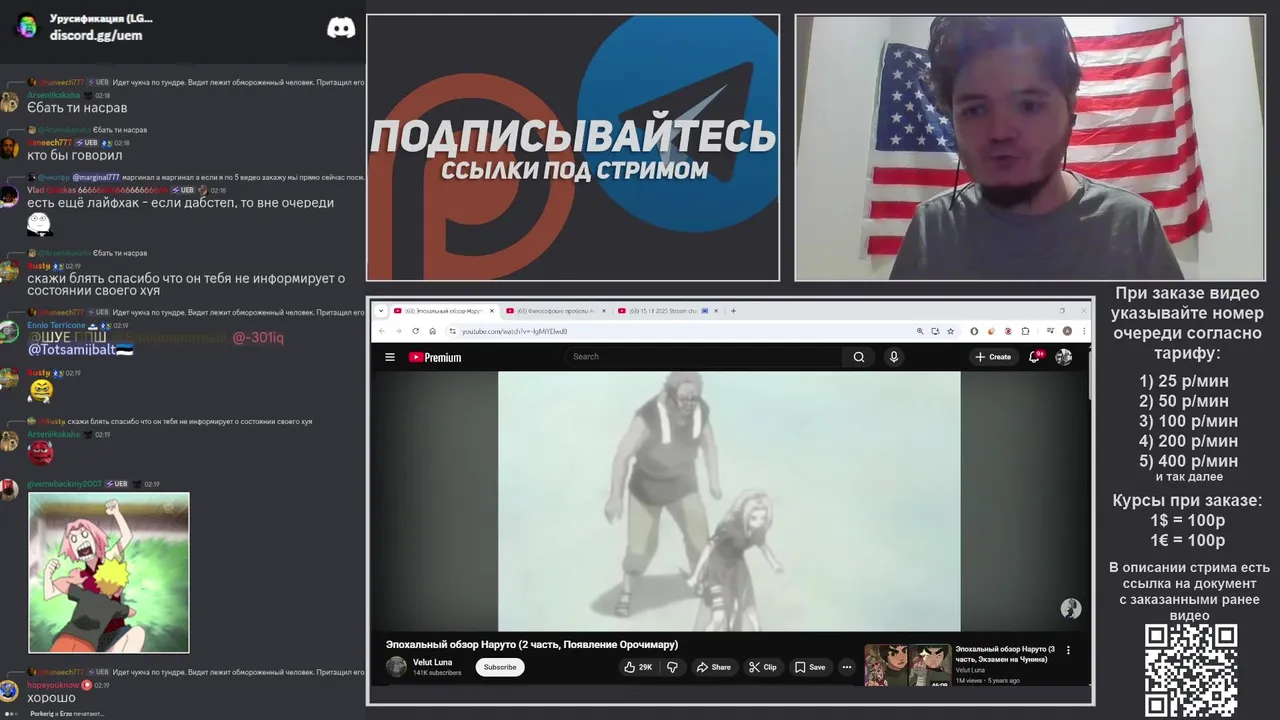Click chat message 'кто бы говорил'

coord(74,155)
